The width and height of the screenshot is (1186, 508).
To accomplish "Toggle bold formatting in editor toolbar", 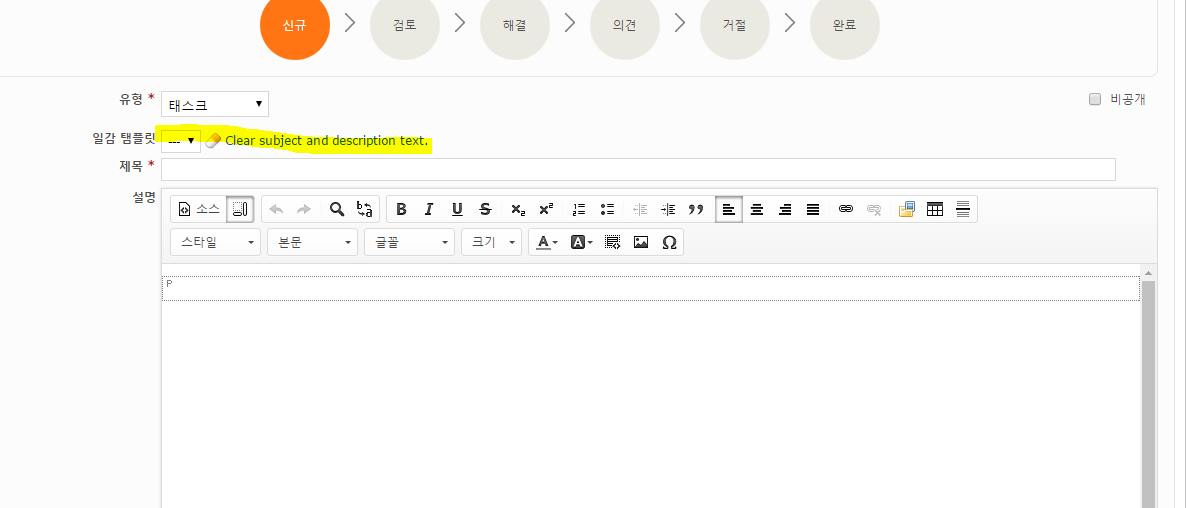I will click(401, 209).
